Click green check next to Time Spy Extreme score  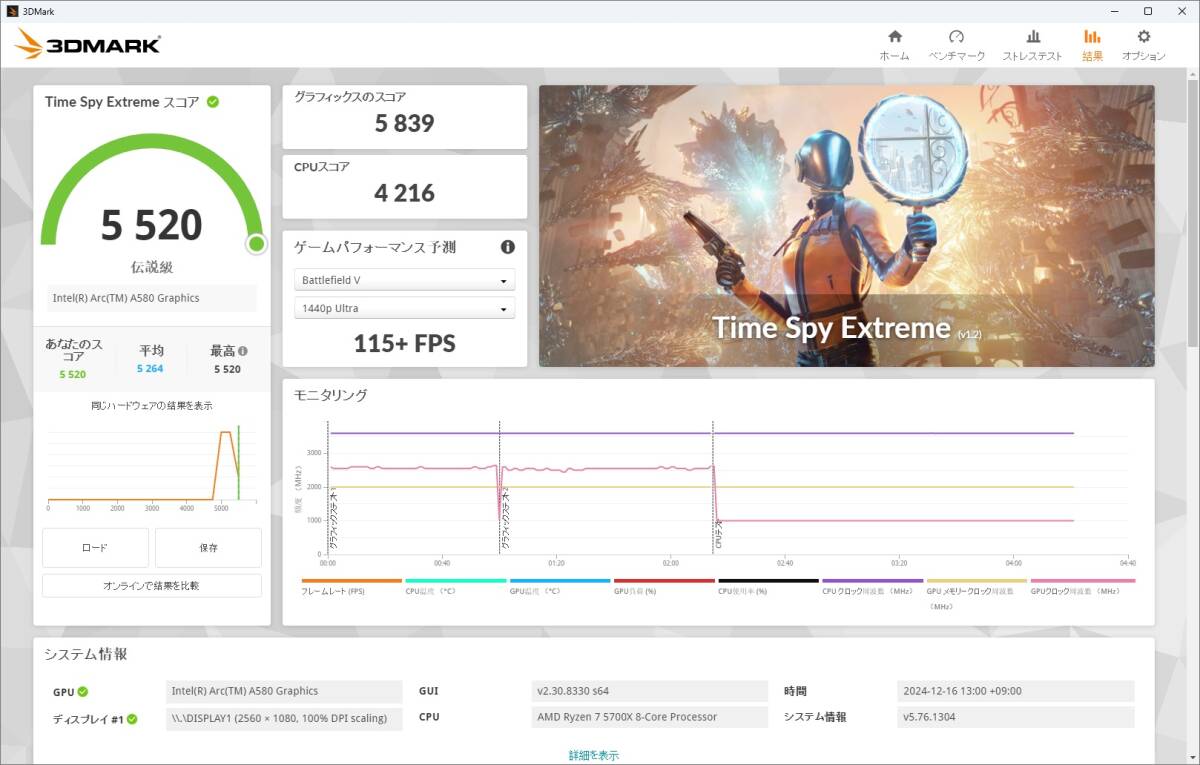click(x=213, y=102)
